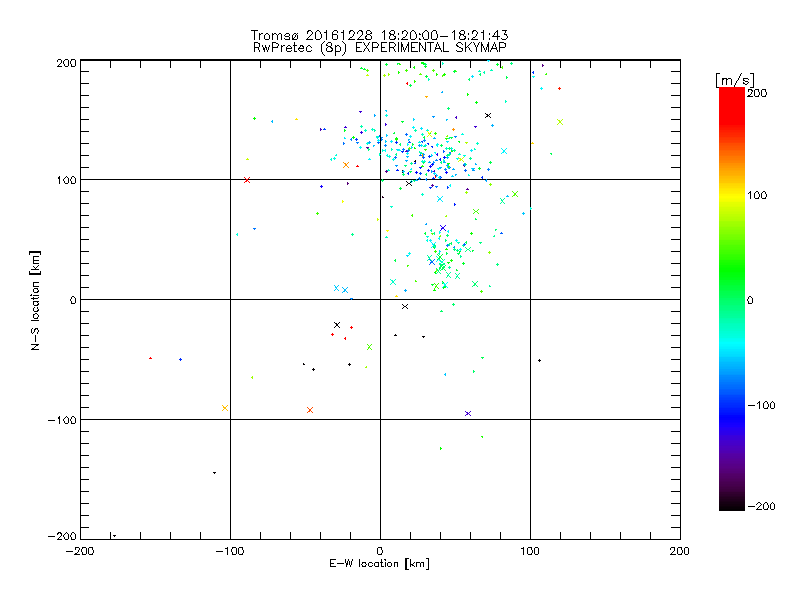The image size is (800, 600).
Task: Click the y-axis tick label "200"
Action: coord(66,63)
